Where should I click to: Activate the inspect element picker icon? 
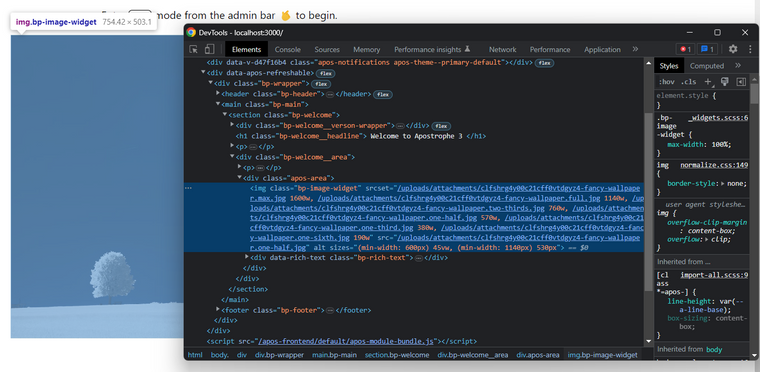tap(193, 49)
